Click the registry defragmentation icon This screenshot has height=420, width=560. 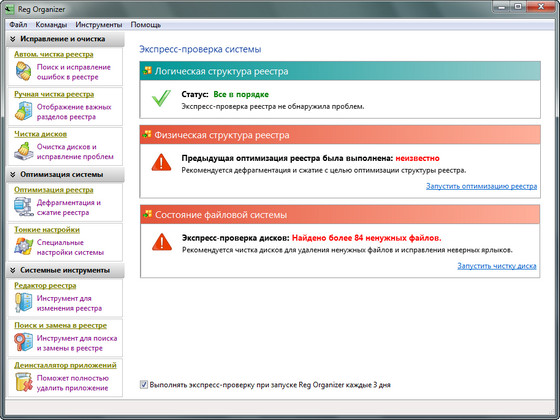[24, 207]
